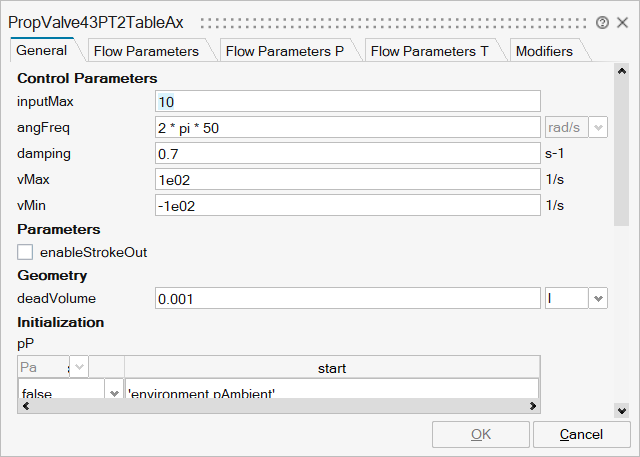
Task: Click the table's right scroll arrow
Action: pos(533,406)
